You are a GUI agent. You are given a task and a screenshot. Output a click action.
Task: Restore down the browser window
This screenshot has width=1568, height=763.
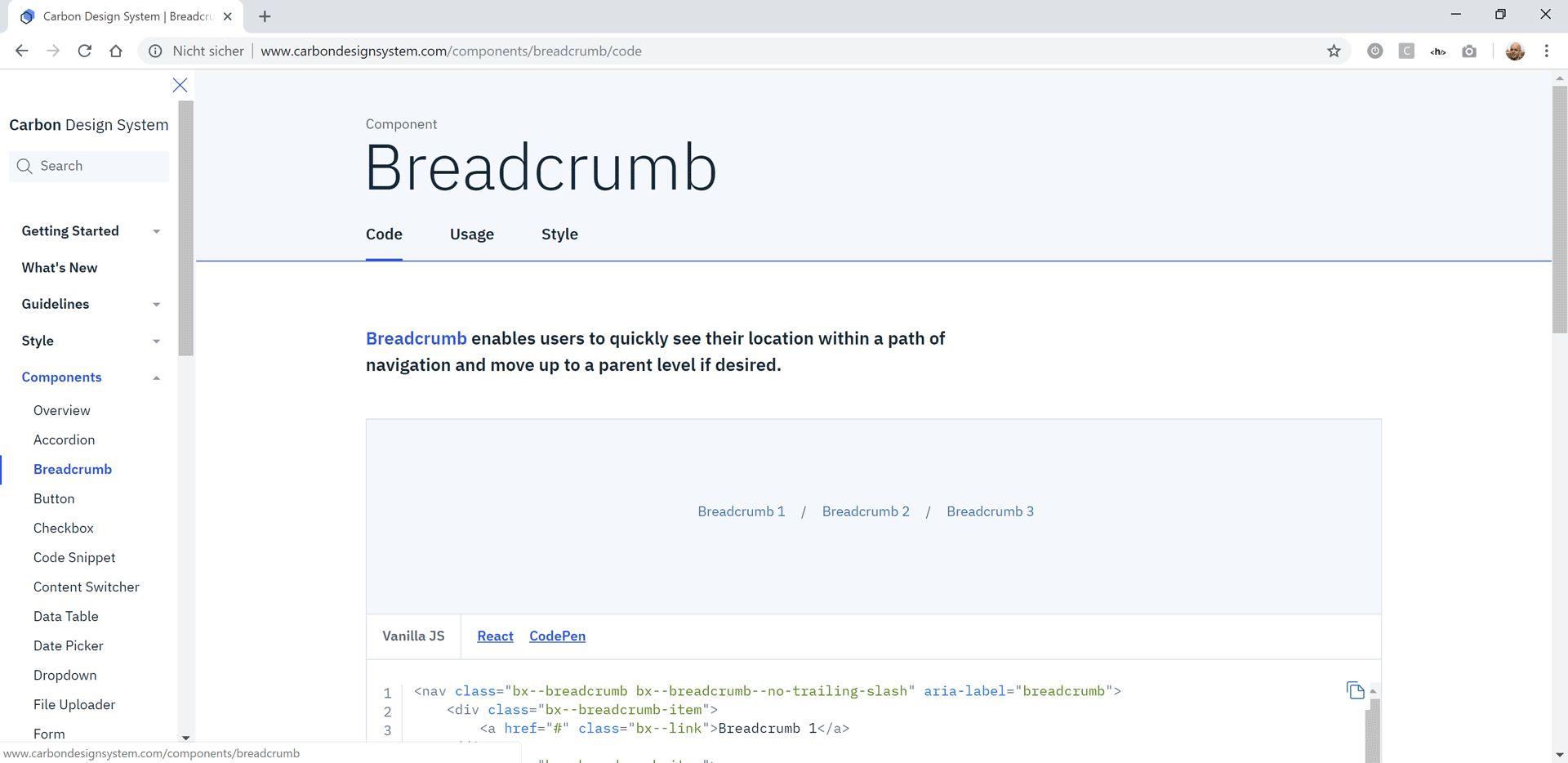coord(1500,14)
